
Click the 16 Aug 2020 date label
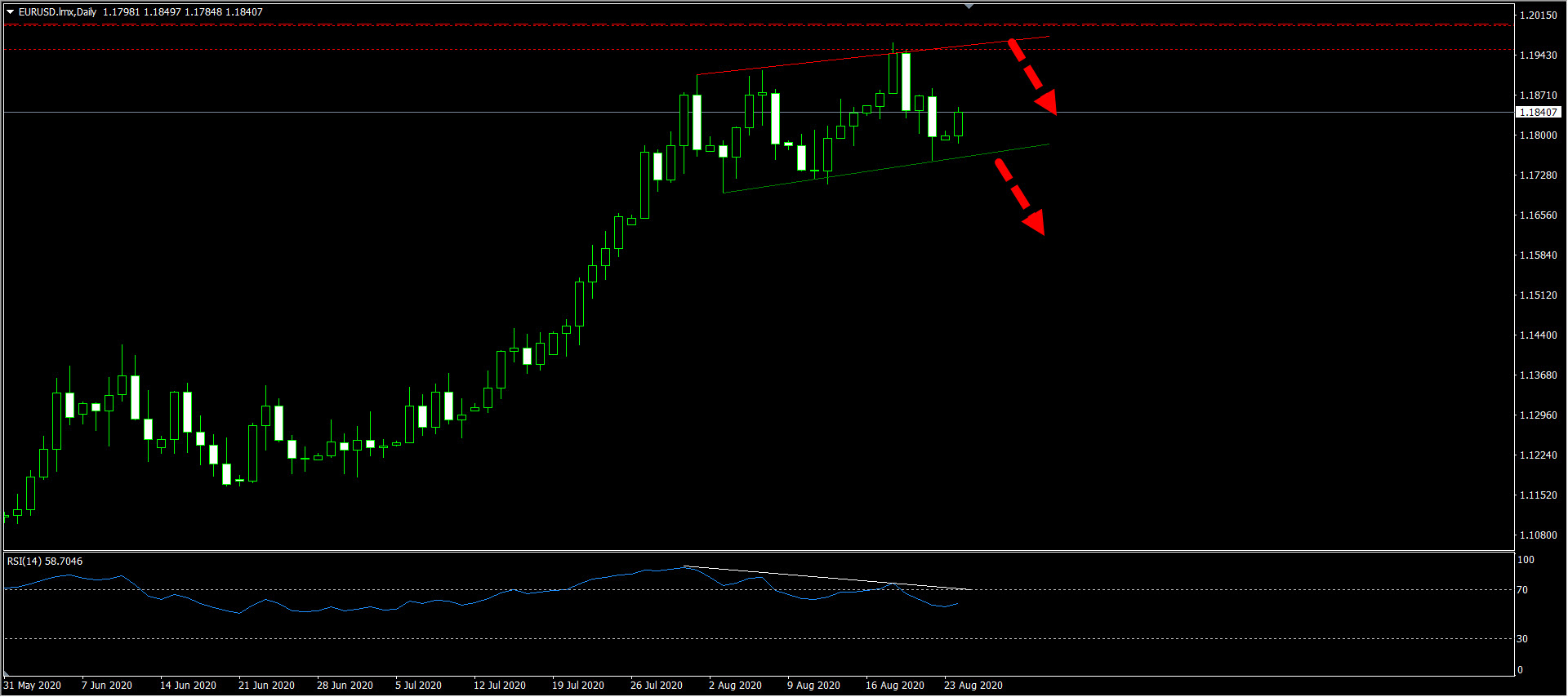coord(895,686)
